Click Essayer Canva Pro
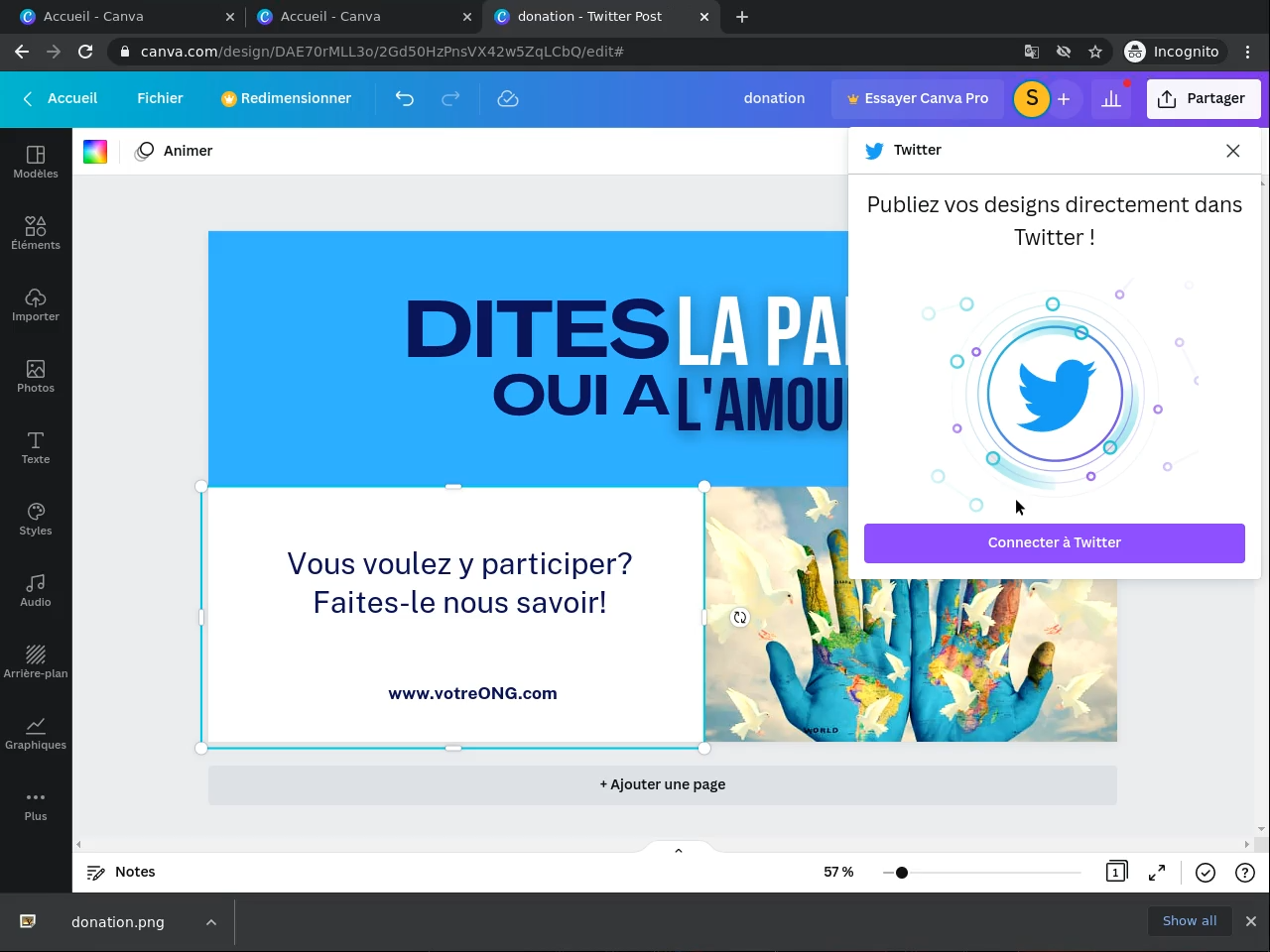1270x952 pixels. point(918,99)
